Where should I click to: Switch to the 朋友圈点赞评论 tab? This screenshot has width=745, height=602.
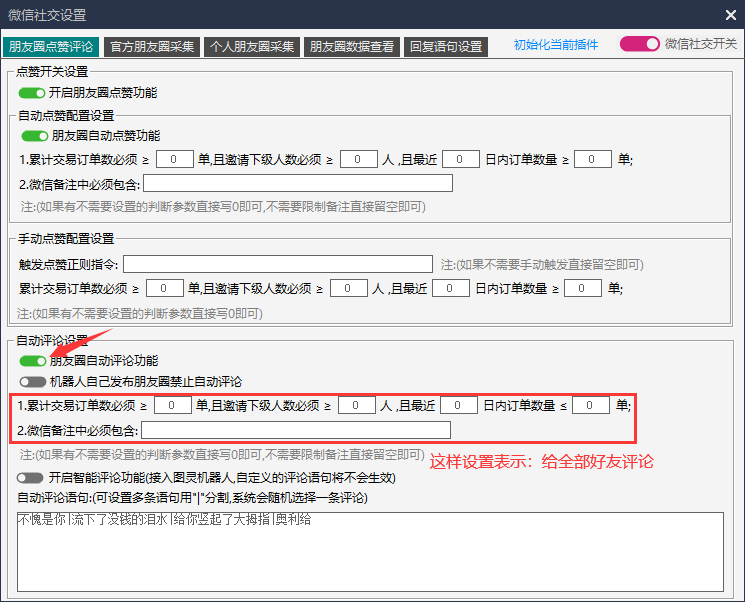[50, 46]
